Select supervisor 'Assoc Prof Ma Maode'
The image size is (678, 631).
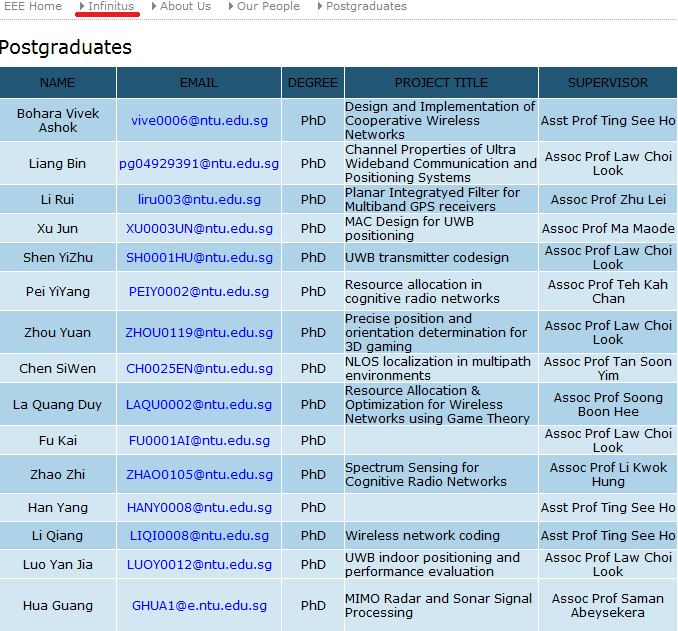pyautogui.click(x=608, y=228)
